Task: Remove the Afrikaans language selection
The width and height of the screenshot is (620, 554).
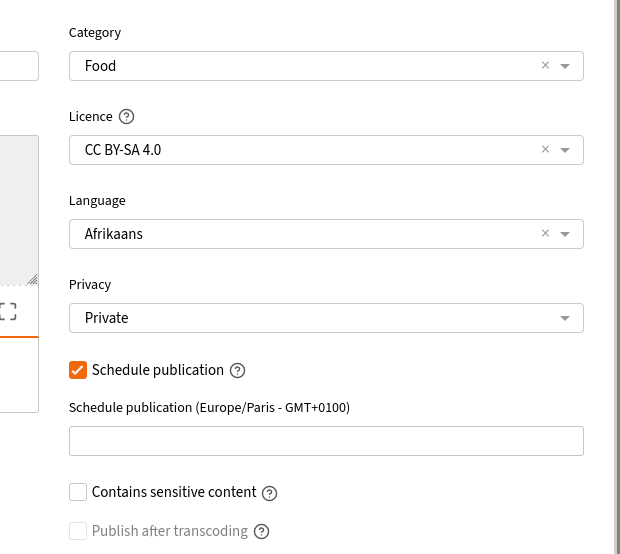Action: (545, 234)
